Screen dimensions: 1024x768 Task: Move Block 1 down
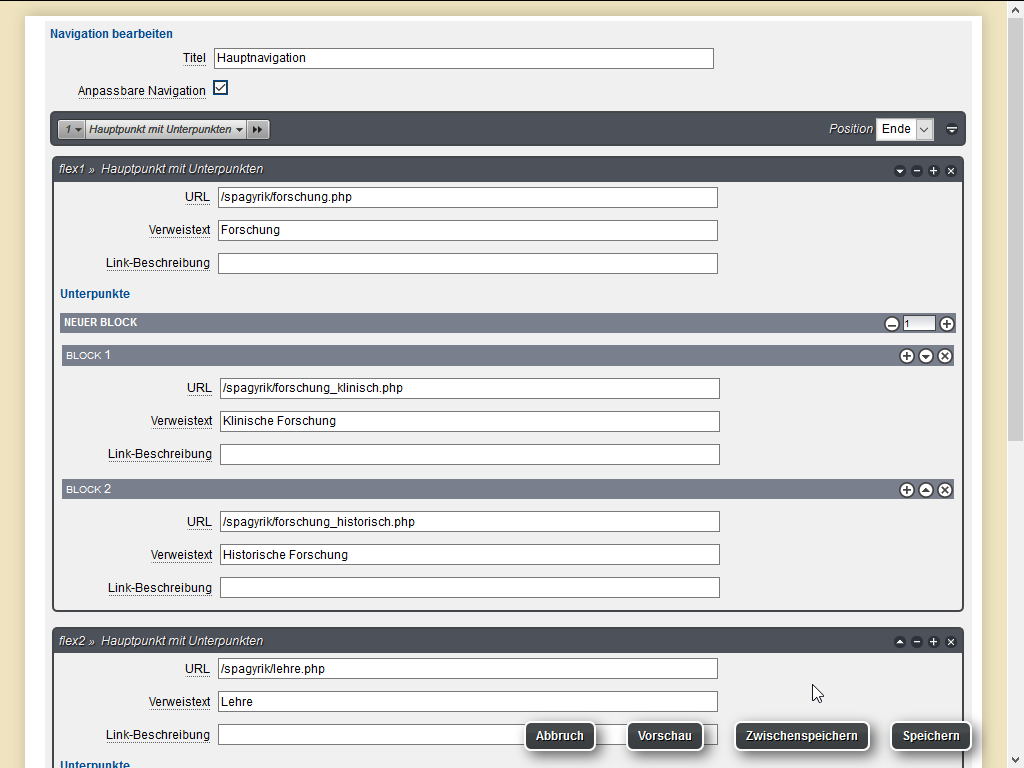pos(926,356)
